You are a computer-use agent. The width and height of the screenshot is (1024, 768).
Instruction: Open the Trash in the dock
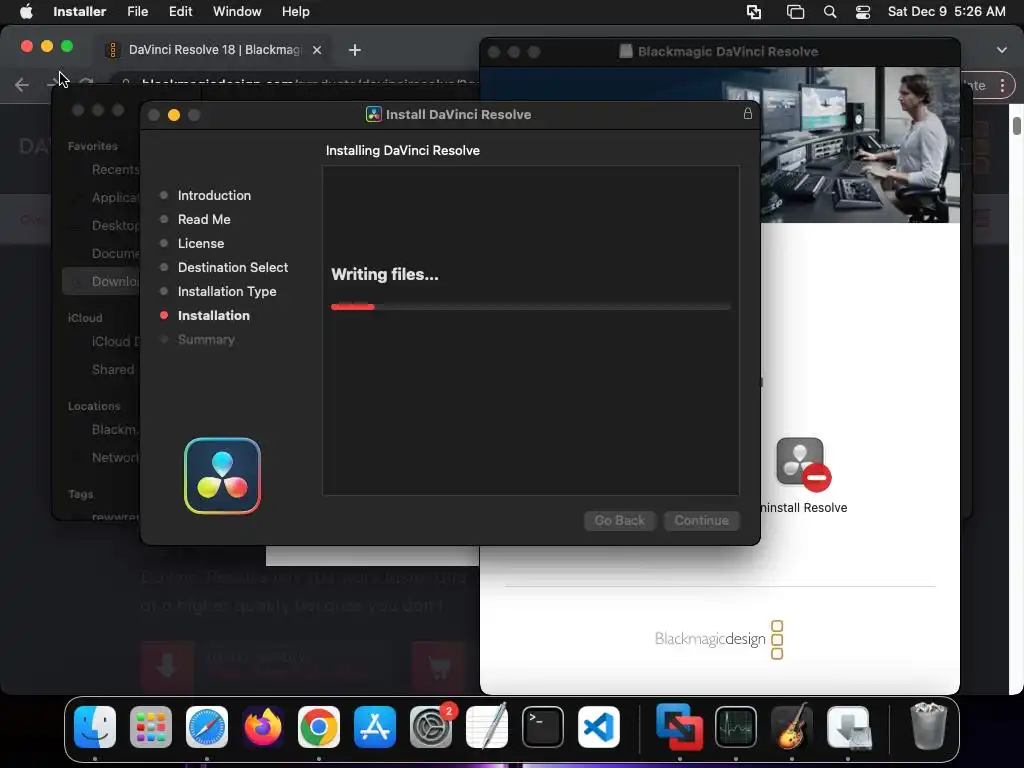928,726
